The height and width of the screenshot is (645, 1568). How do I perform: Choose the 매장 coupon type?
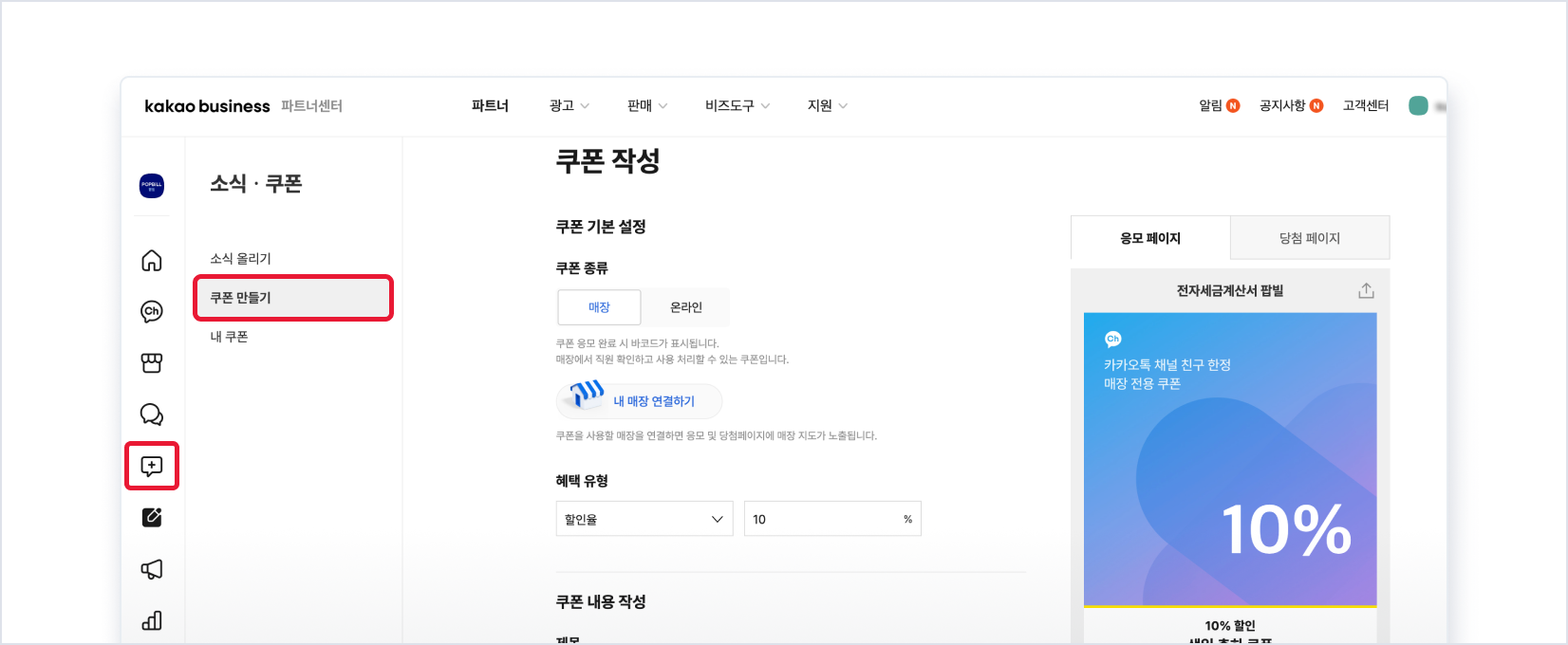click(x=599, y=307)
